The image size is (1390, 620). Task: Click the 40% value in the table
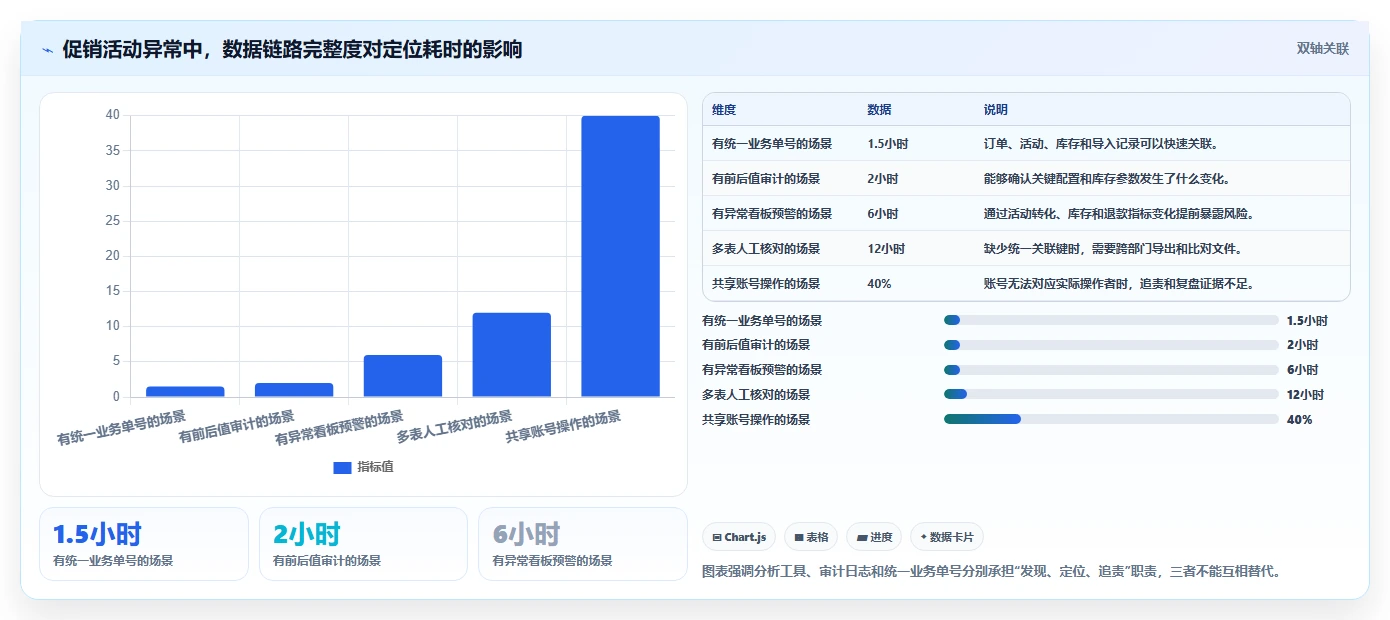click(x=879, y=284)
